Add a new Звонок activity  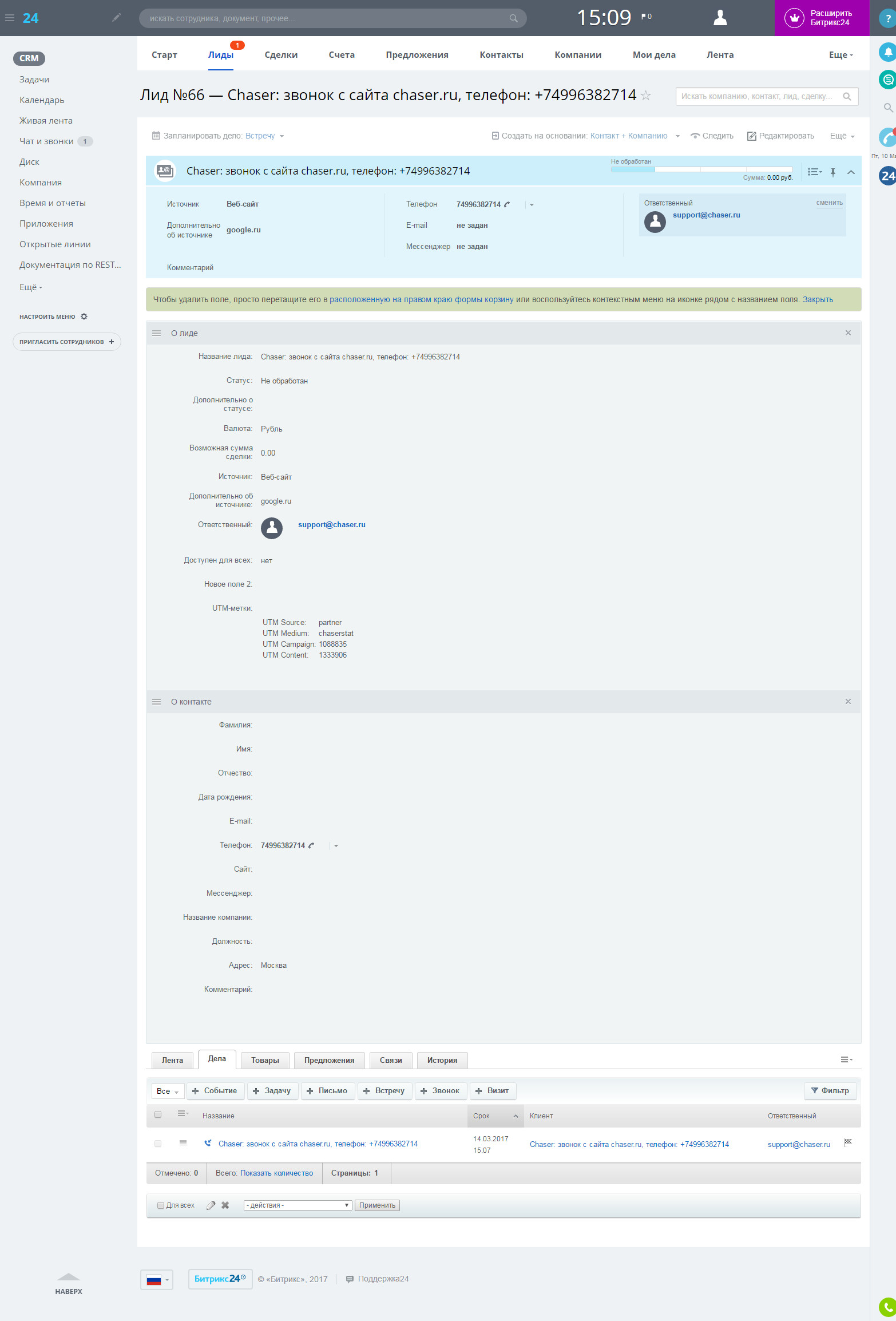pyautogui.click(x=440, y=1091)
